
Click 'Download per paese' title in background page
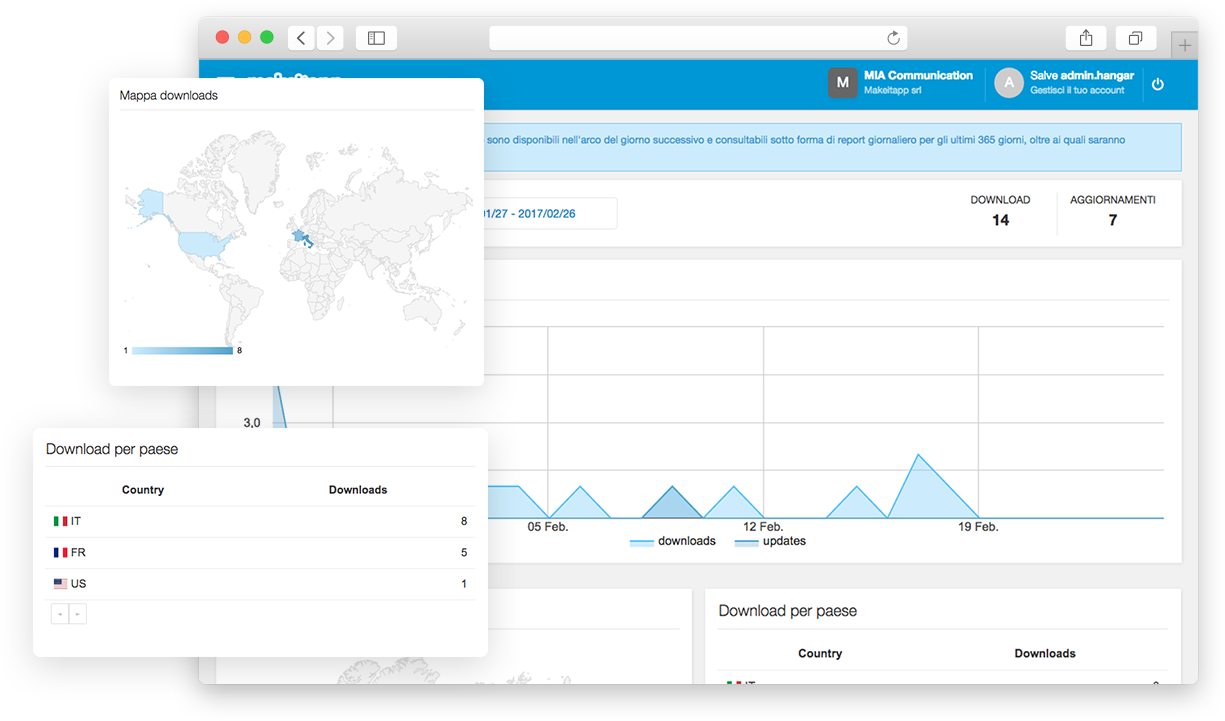click(788, 610)
